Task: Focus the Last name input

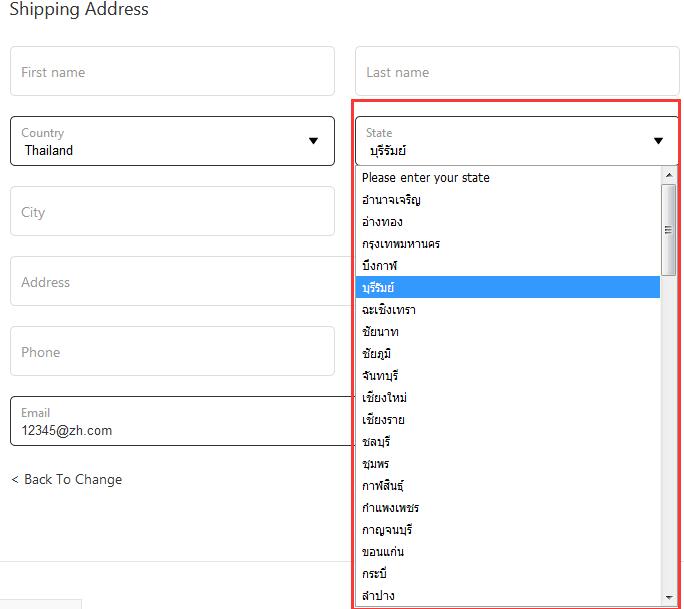Action: point(516,72)
